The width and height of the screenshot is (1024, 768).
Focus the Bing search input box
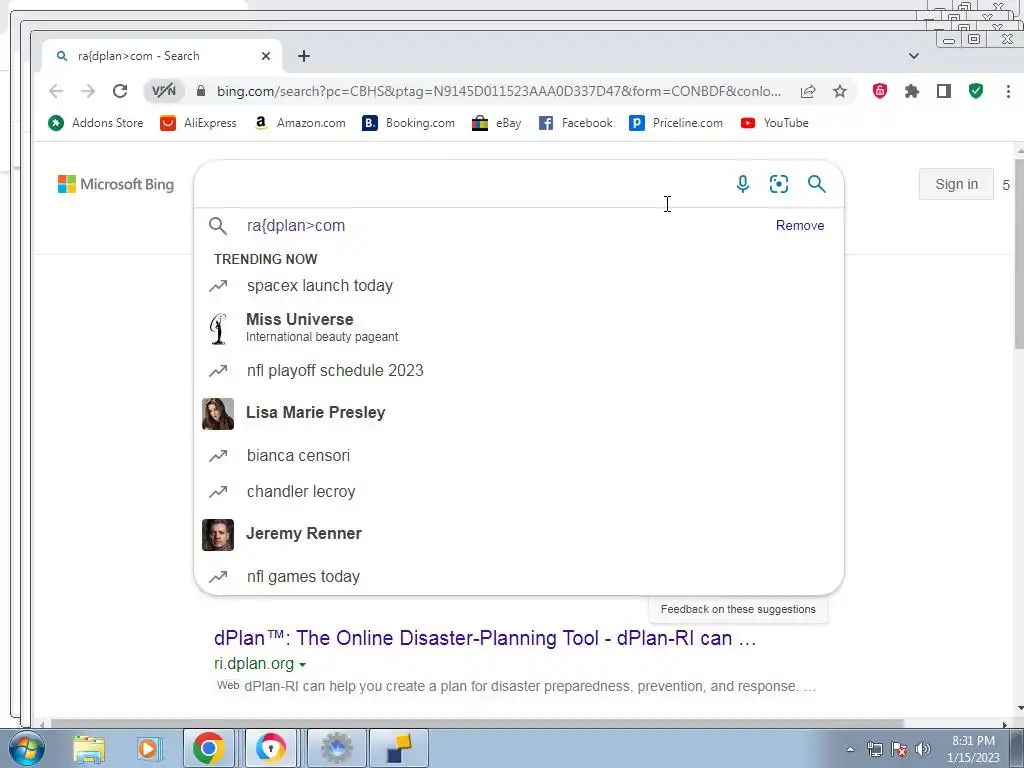[x=464, y=184]
